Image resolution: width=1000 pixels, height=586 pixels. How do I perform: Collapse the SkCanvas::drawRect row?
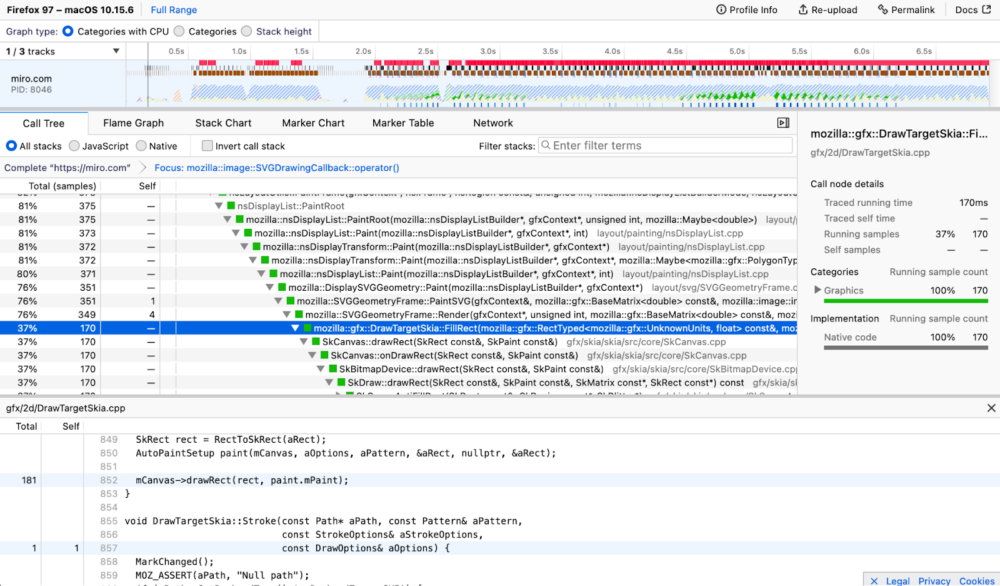coord(304,342)
